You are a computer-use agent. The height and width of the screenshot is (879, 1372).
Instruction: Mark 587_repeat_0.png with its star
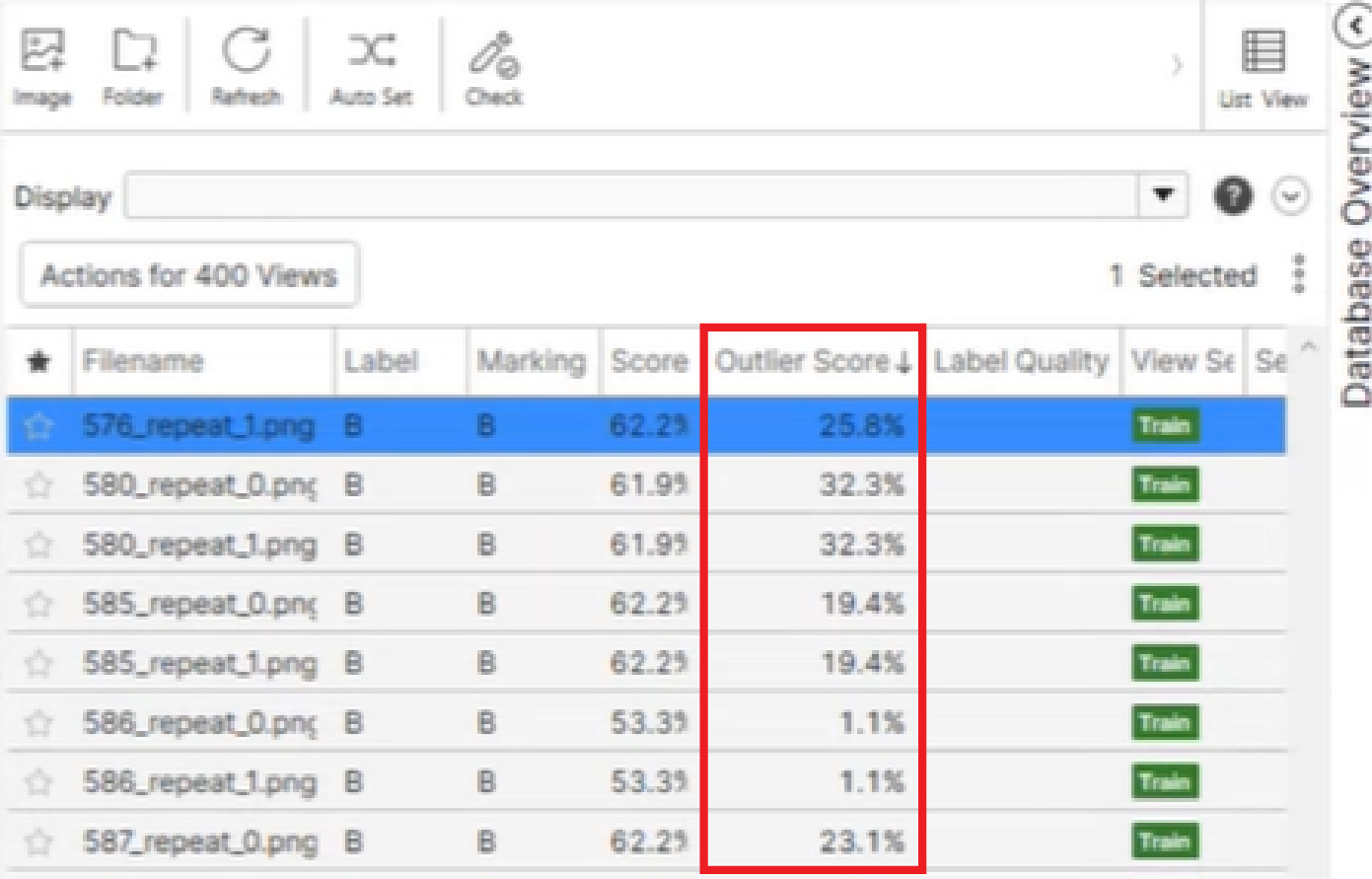click(x=38, y=842)
